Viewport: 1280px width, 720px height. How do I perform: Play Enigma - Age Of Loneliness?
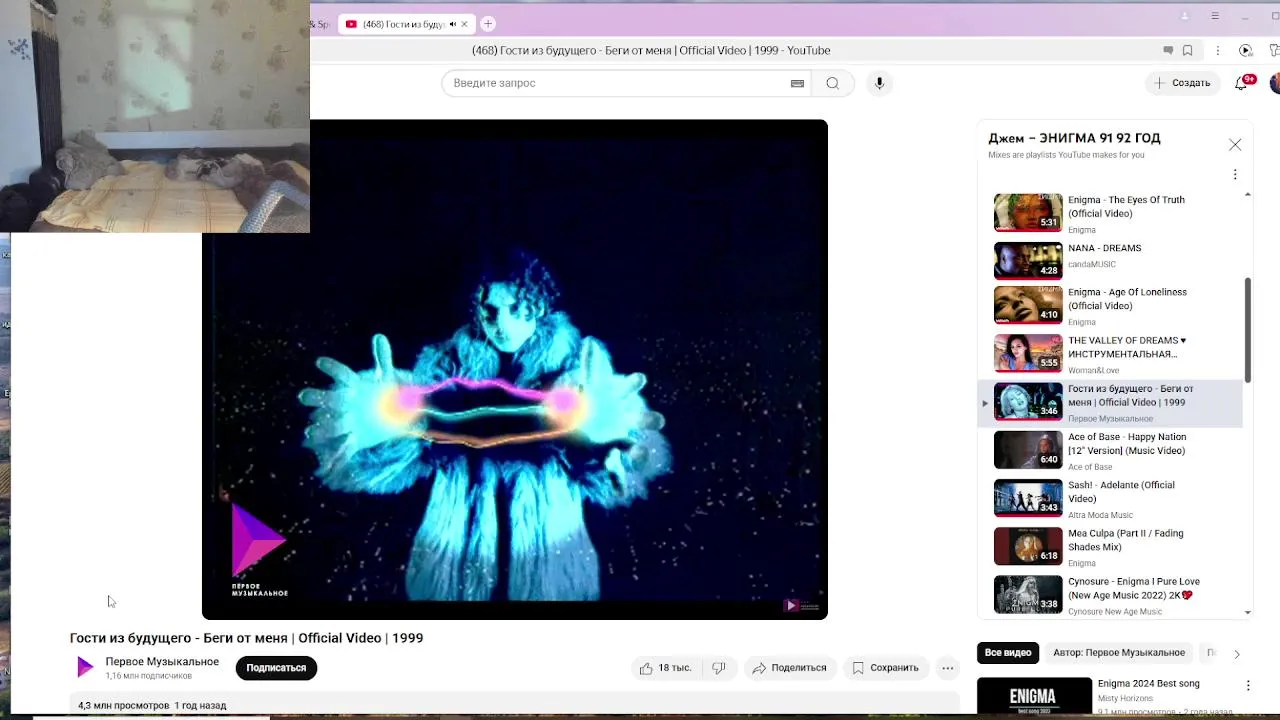click(1110, 306)
